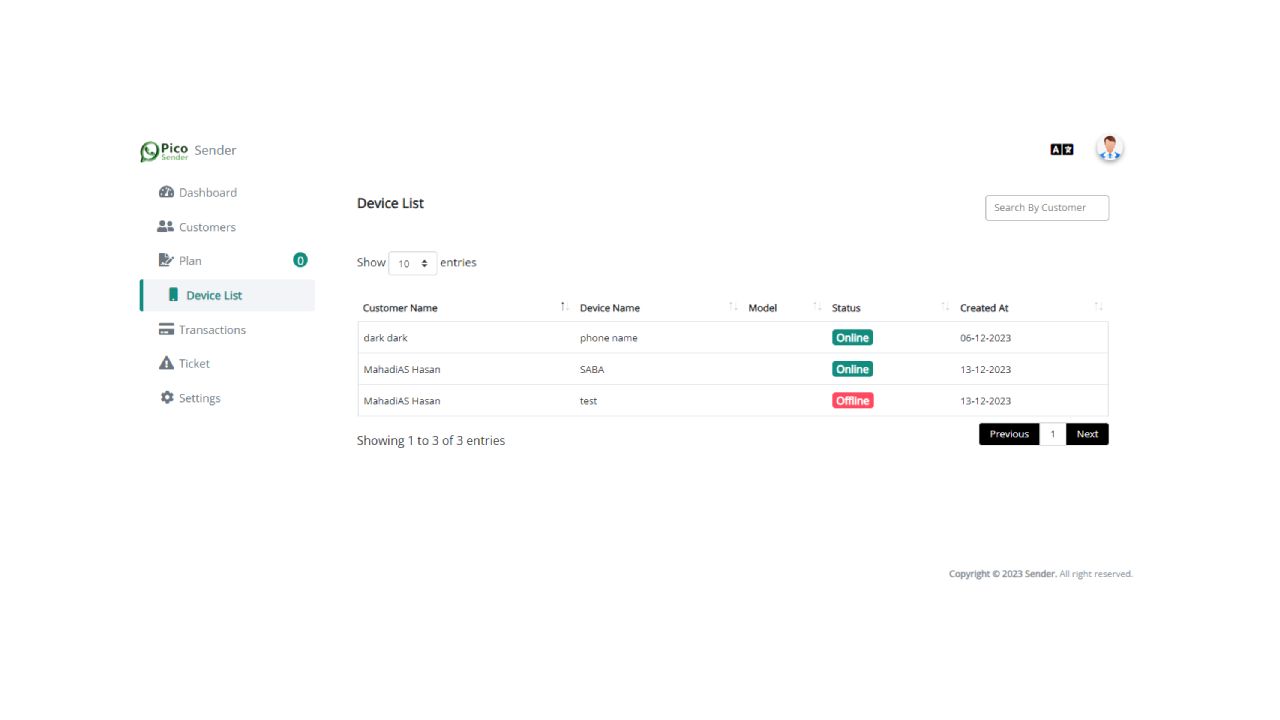
Task: Sort table by Customer Name column
Action: [x=400, y=308]
